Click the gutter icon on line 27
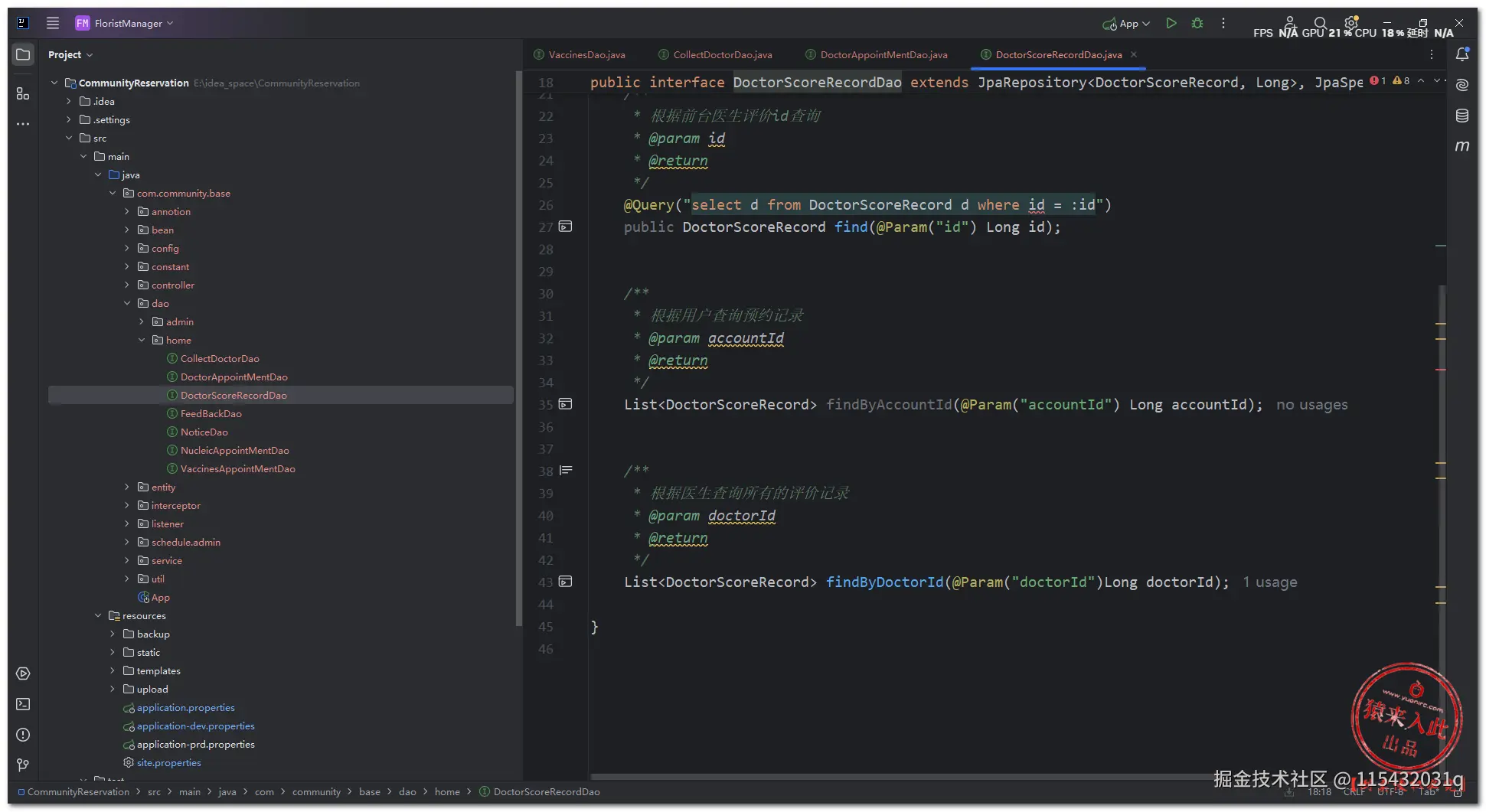The image size is (1486, 812). tap(566, 227)
